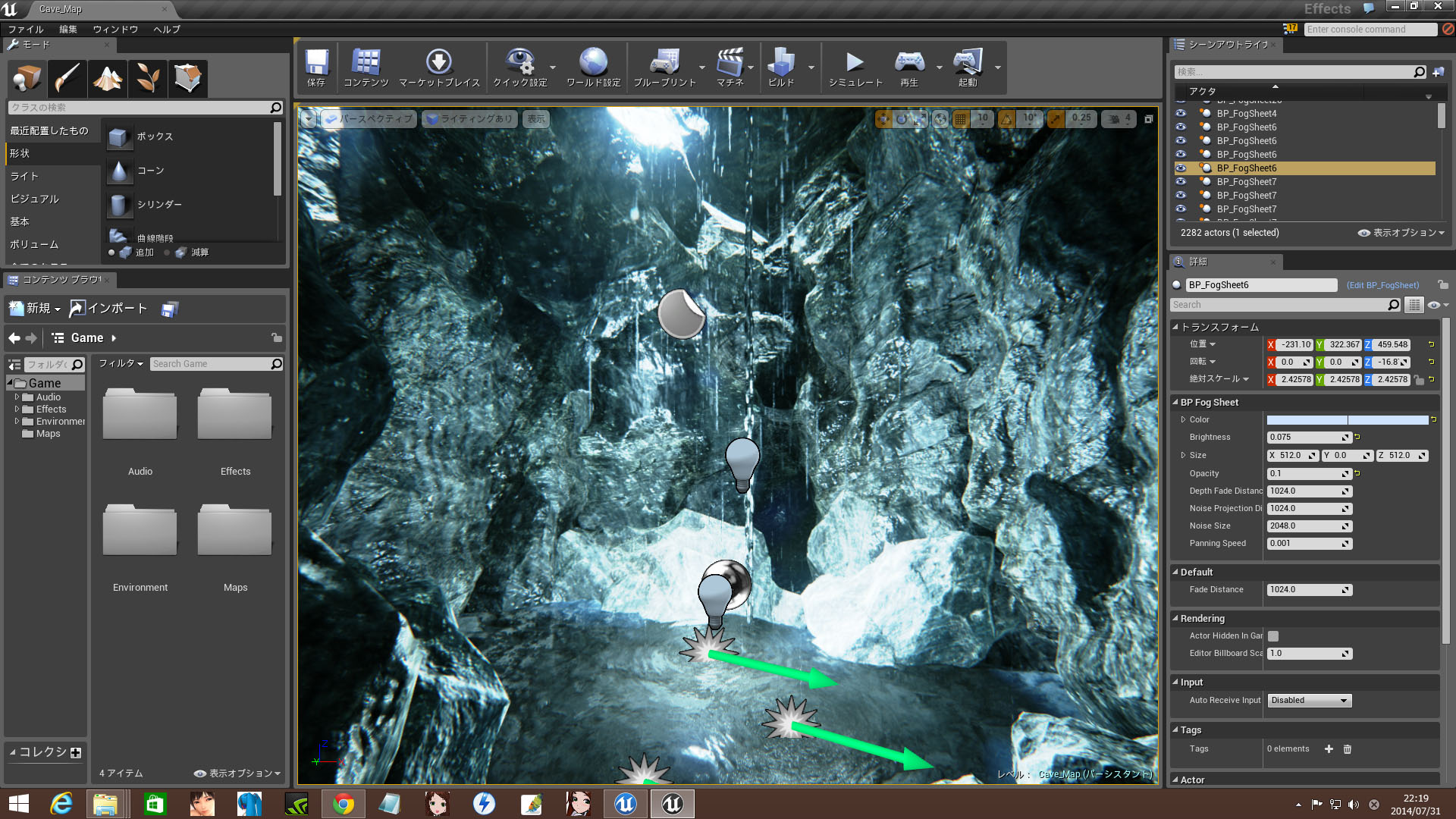Check Actor Hidden In Game checkbox
Image resolution: width=1456 pixels, height=819 pixels.
pyautogui.click(x=1273, y=636)
